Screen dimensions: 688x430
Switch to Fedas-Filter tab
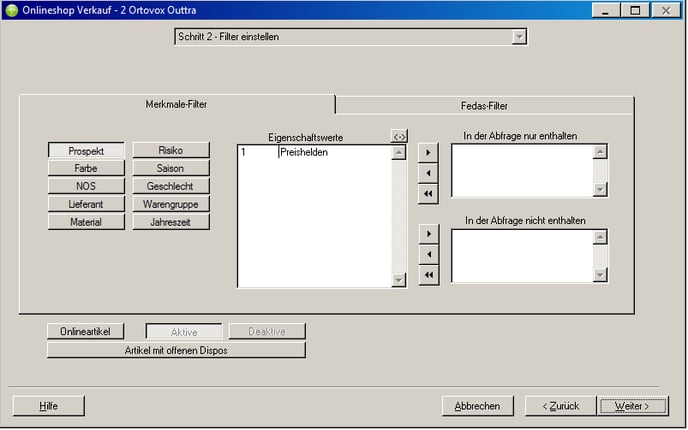click(x=484, y=106)
